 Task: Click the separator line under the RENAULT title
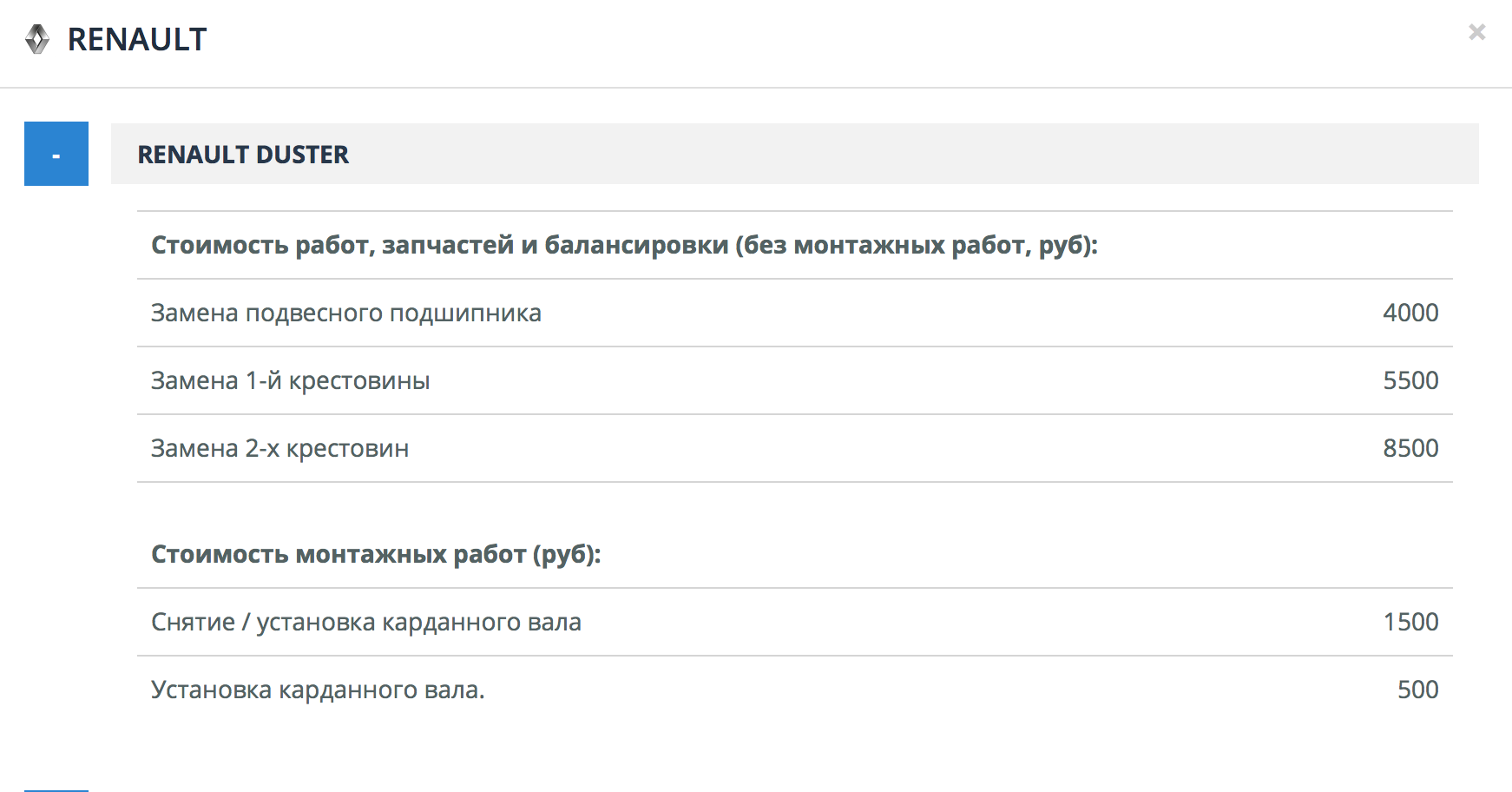pos(755,88)
